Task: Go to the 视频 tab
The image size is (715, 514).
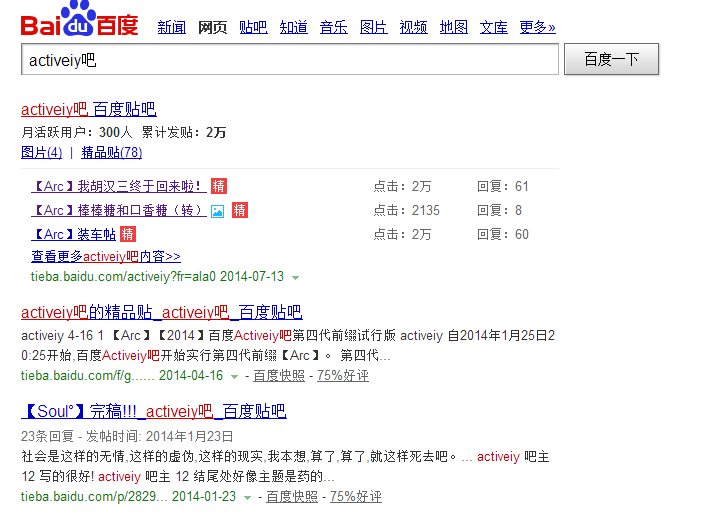Action: point(414,27)
